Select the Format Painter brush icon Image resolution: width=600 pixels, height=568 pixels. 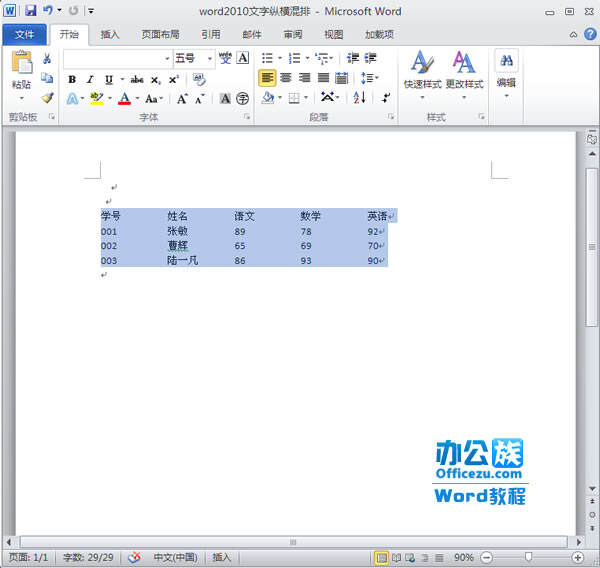pos(47,98)
